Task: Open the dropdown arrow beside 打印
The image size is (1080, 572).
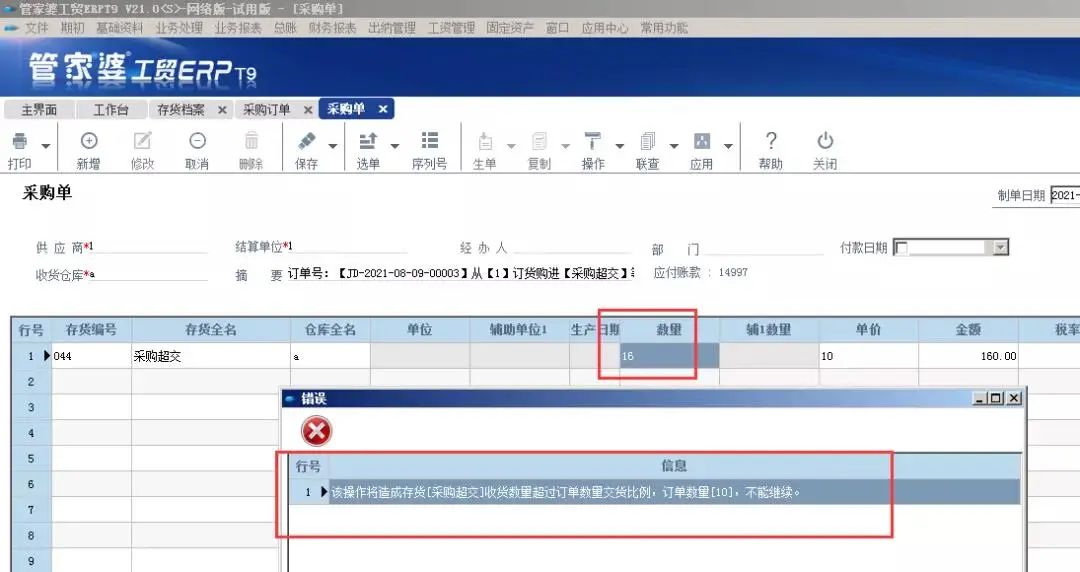Action: (45, 146)
